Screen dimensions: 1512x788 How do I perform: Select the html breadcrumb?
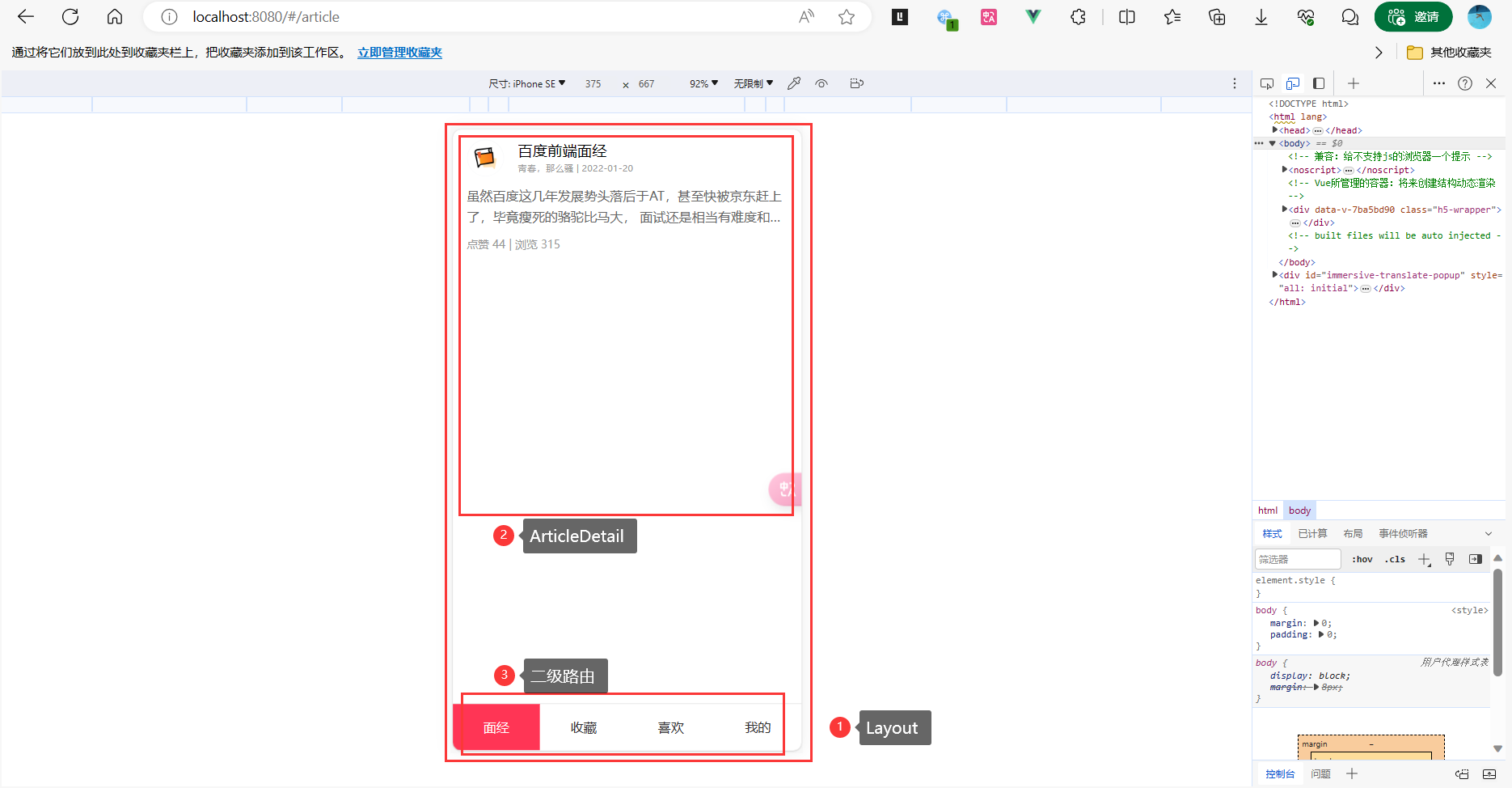(1268, 511)
